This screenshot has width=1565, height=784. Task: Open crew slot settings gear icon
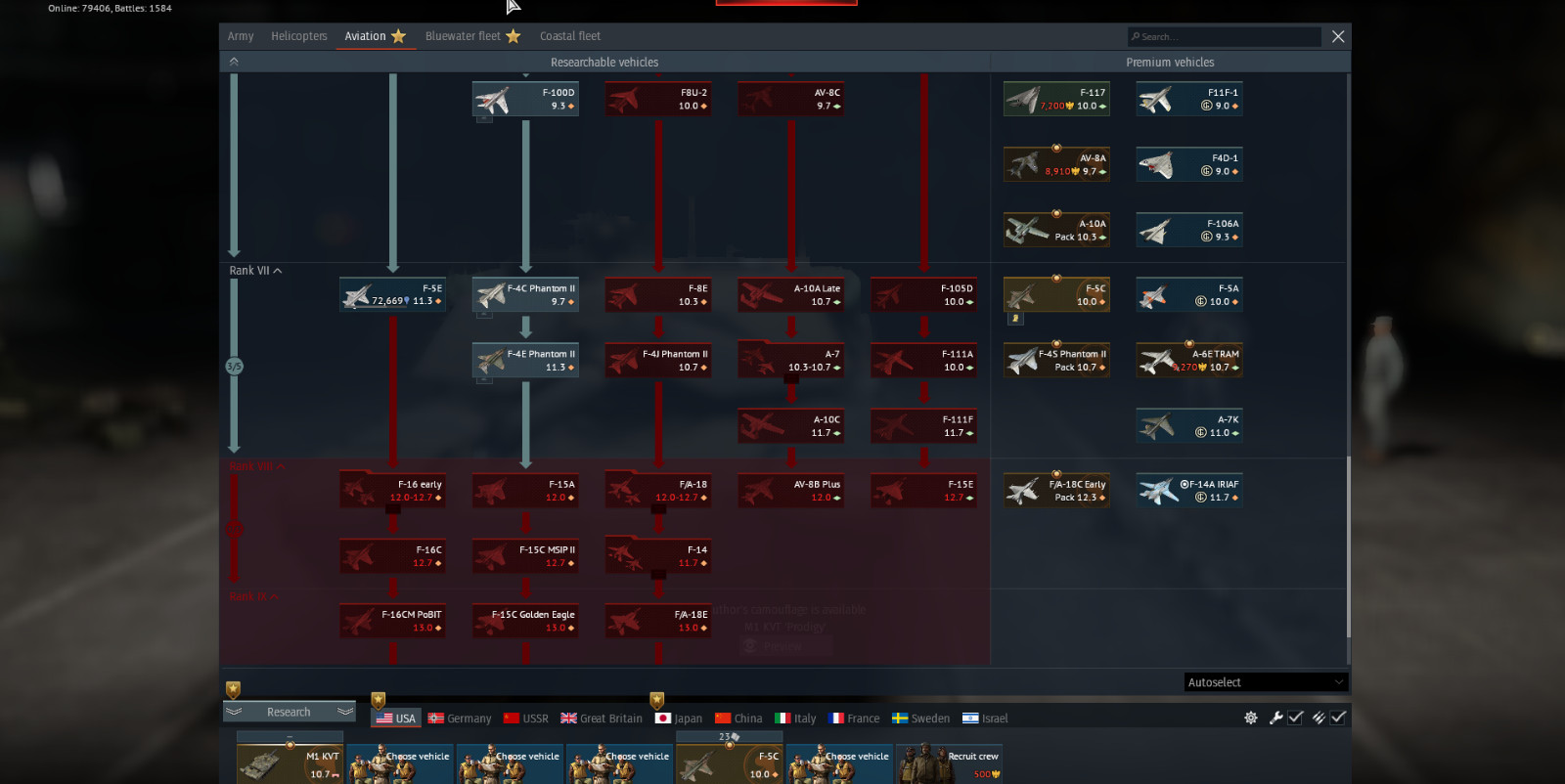[1251, 718]
